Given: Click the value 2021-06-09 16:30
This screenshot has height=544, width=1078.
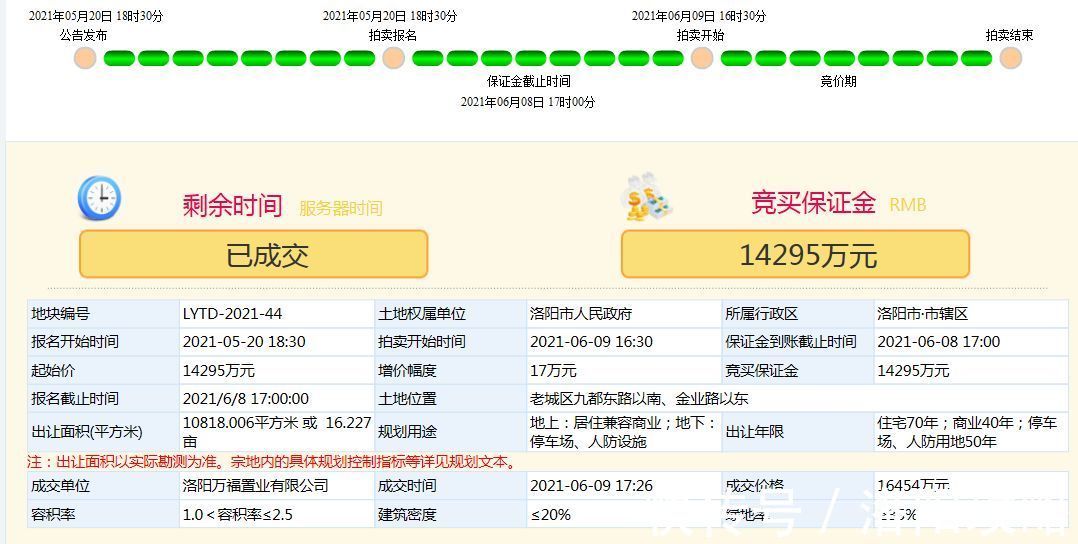Looking at the screenshot, I should click(x=591, y=342).
